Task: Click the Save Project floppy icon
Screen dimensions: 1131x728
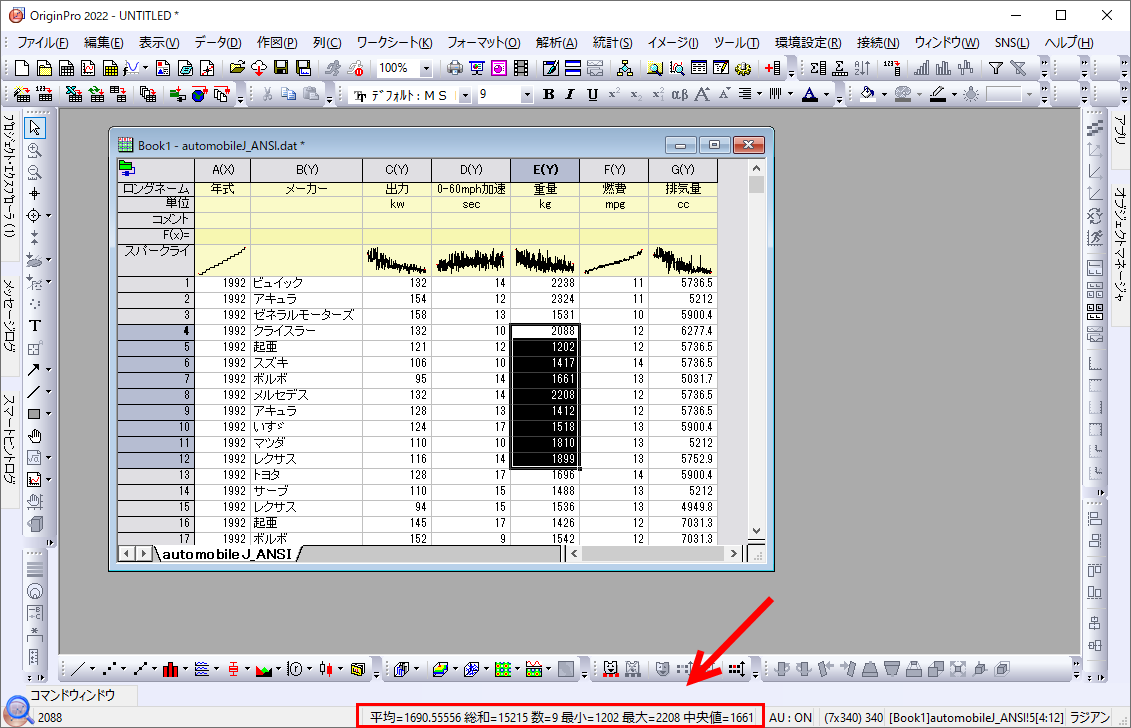Action: (x=281, y=69)
